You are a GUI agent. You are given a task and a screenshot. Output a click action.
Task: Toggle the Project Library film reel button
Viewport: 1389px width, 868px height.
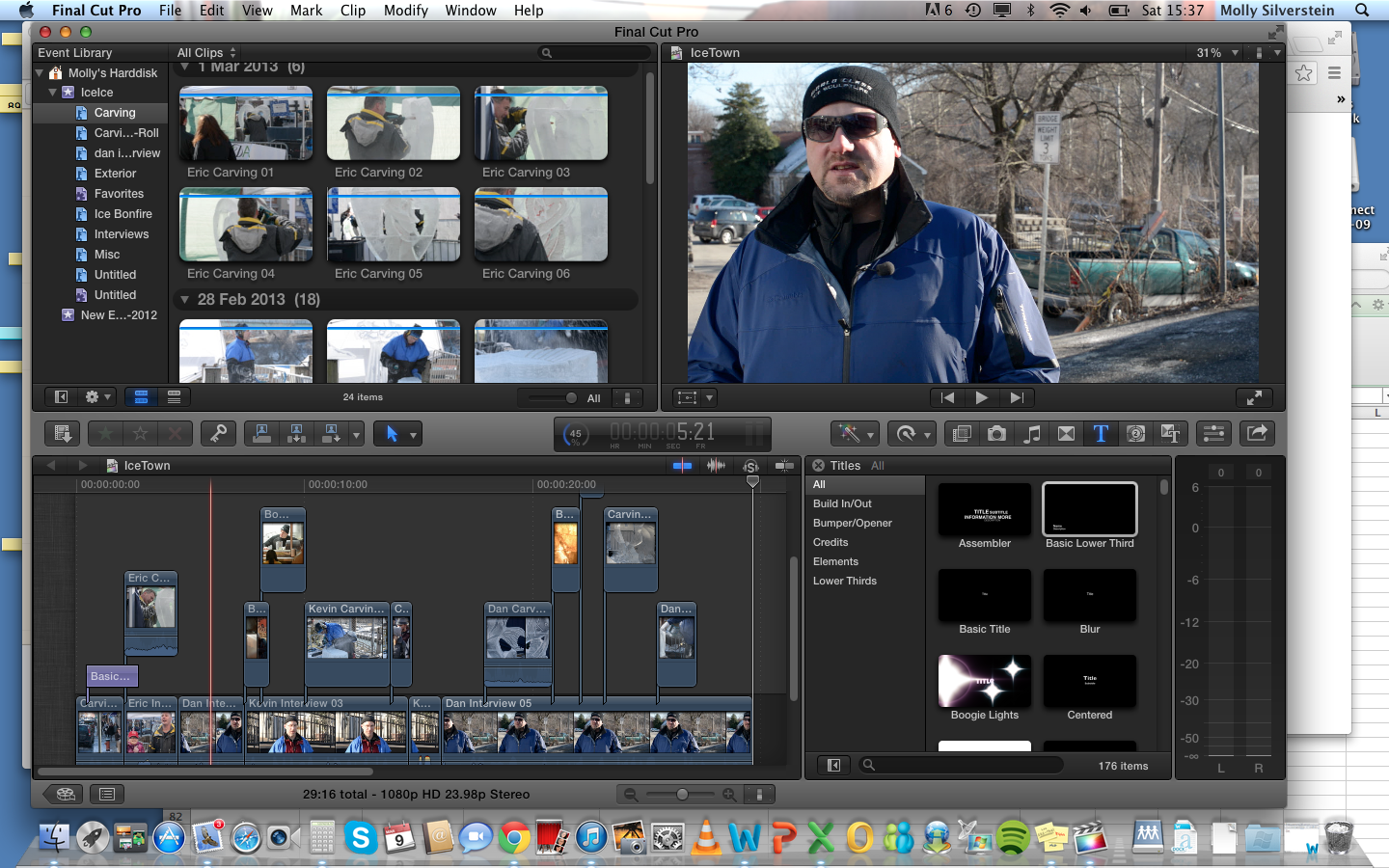pos(66,795)
